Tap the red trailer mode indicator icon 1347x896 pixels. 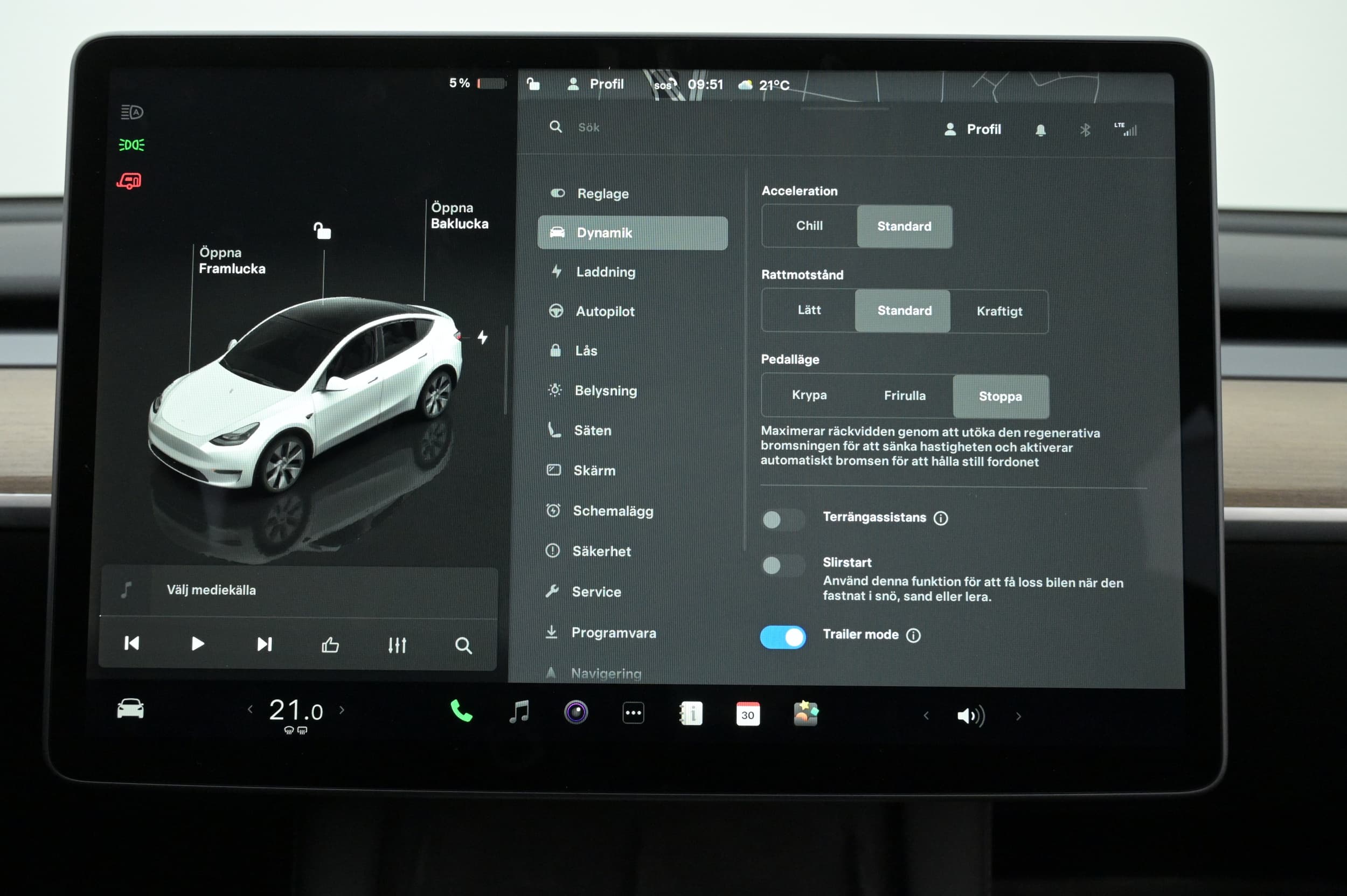(129, 181)
